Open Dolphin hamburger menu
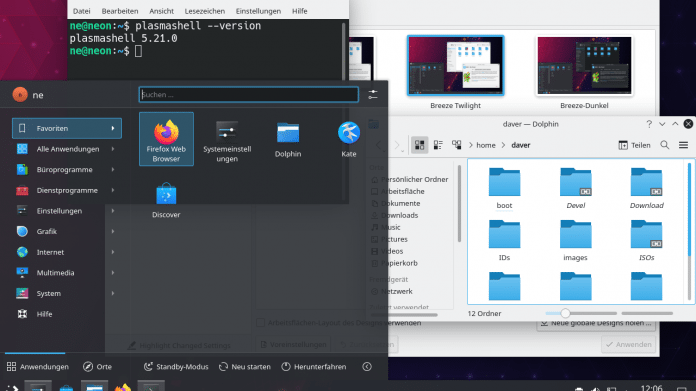The image size is (696, 391). pyautogui.click(x=683, y=145)
